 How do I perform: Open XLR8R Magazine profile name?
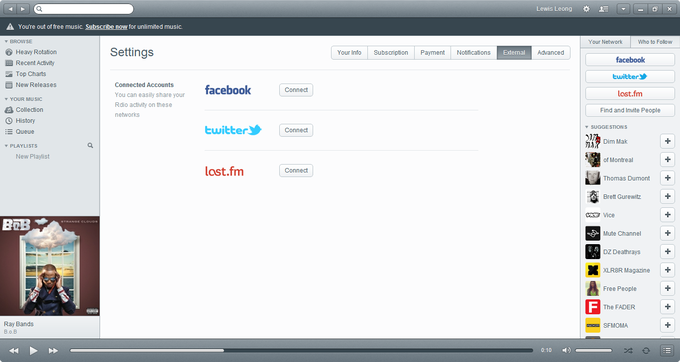(627, 270)
